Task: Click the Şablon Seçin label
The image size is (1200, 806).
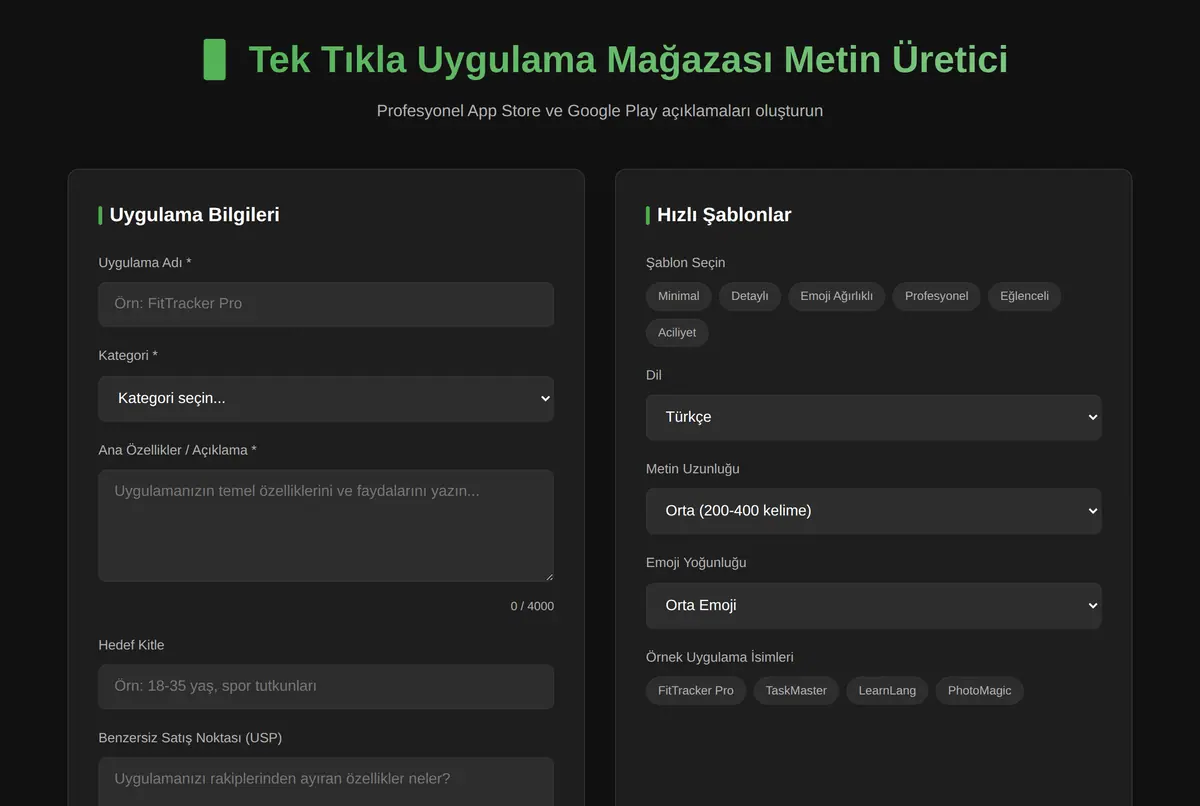Action: point(686,263)
